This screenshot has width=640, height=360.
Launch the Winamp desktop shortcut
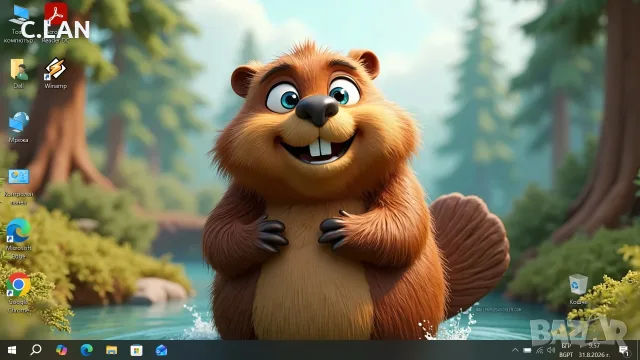(x=56, y=73)
